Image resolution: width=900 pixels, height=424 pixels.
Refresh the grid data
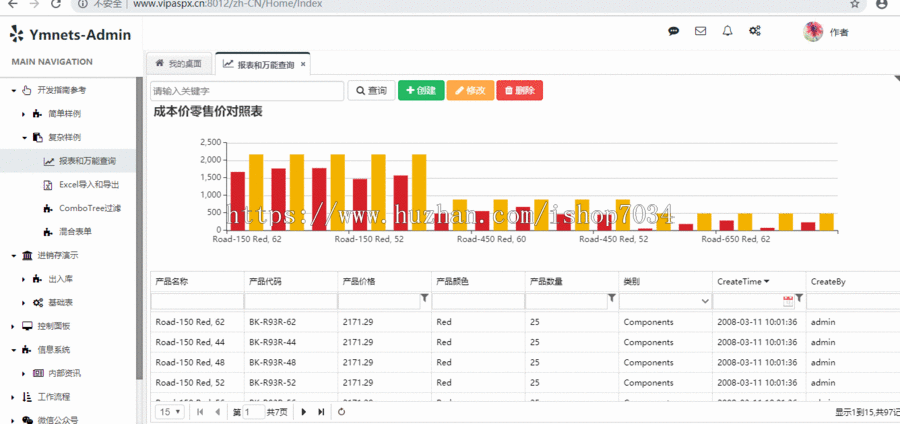[342, 411]
